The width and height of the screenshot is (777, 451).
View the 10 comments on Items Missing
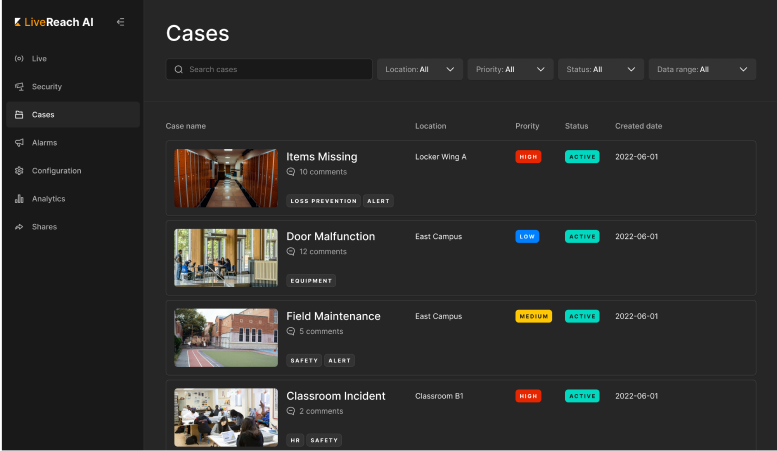click(x=323, y=172)
